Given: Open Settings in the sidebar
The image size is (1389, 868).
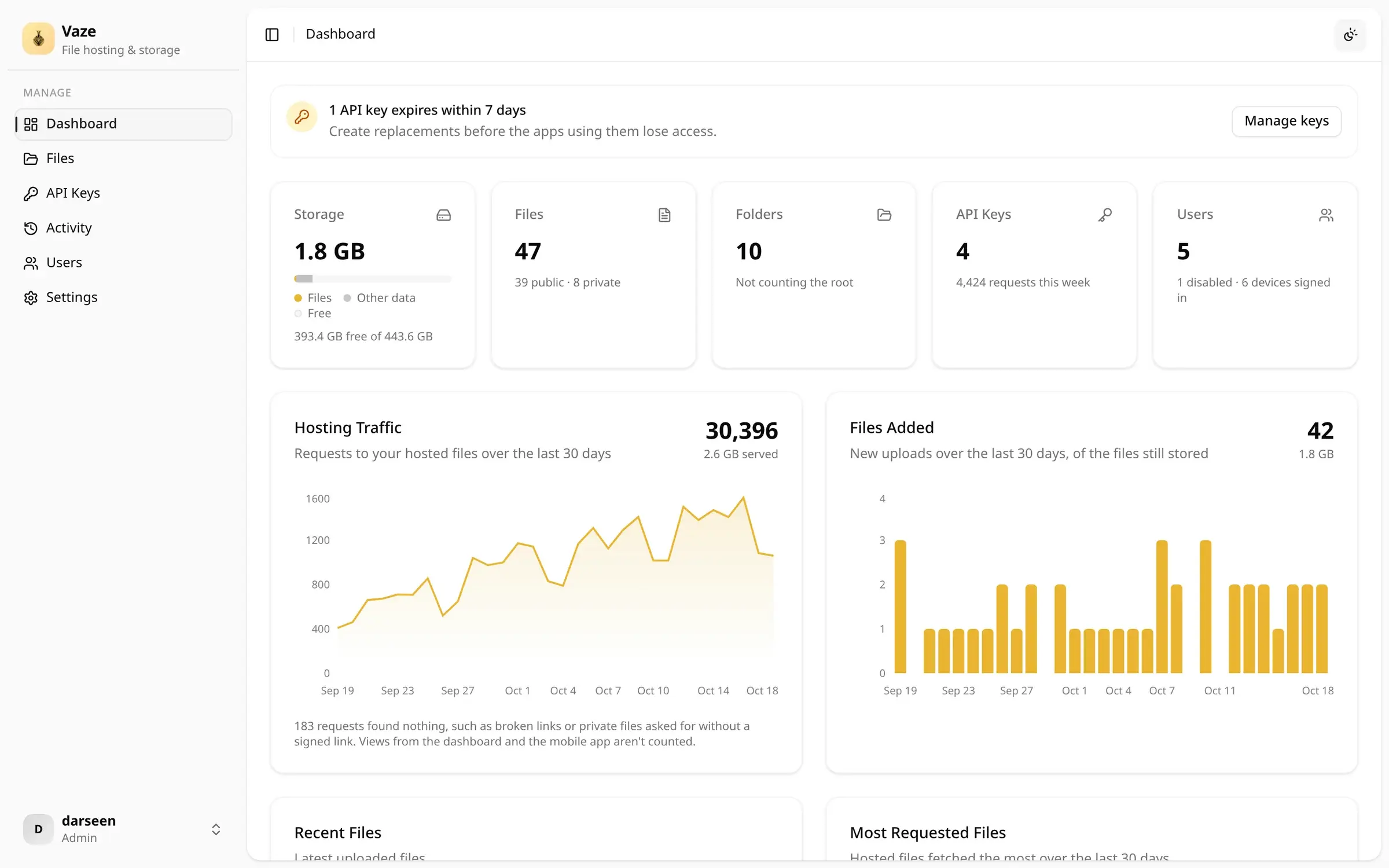Looking at the screenshot, I should click(x=124, y=297).
